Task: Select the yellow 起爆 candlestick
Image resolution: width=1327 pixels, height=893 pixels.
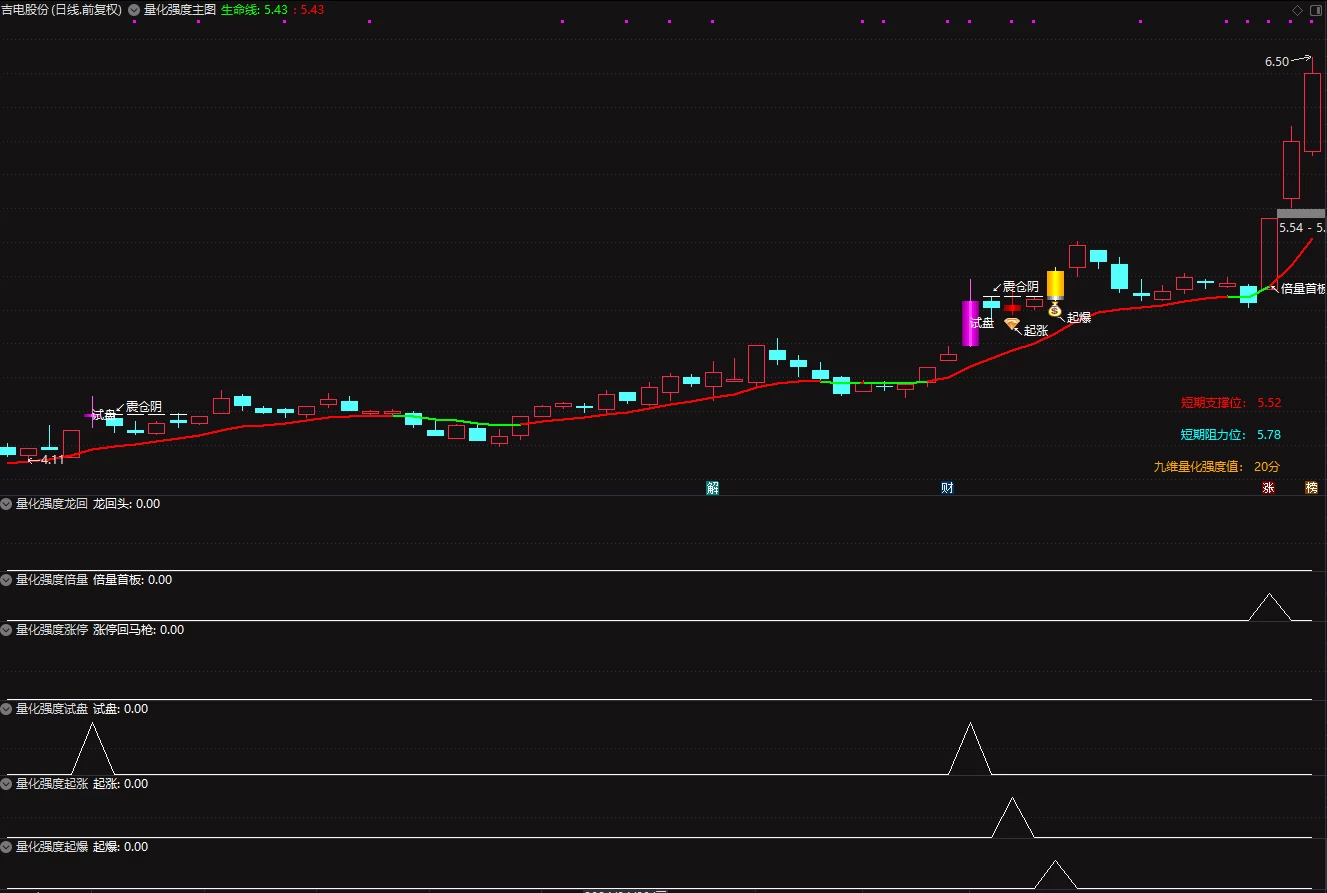Action: point(1055,284)
